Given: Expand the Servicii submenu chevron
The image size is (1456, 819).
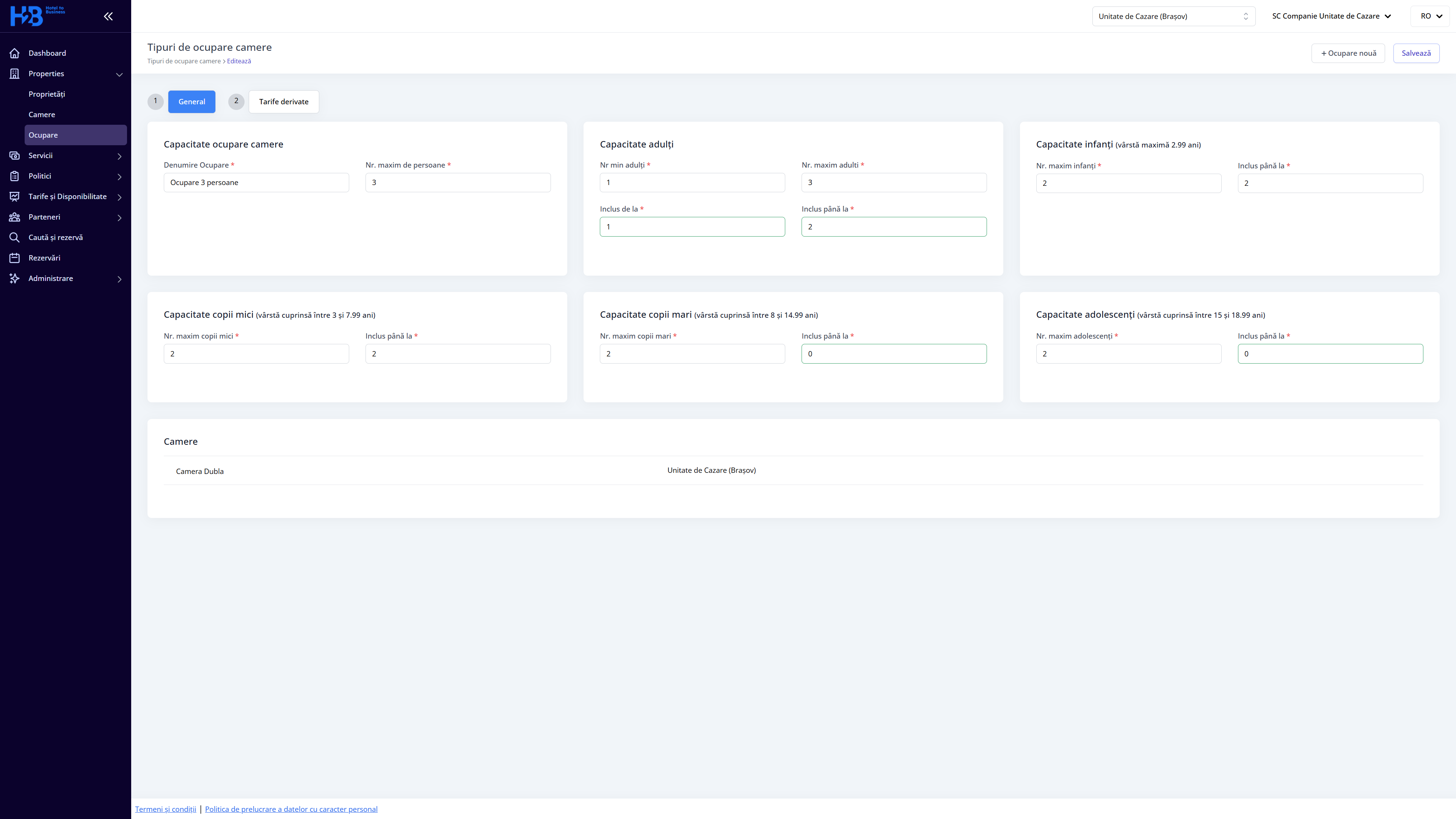Looking at the screenshot, I should [119, 157].
